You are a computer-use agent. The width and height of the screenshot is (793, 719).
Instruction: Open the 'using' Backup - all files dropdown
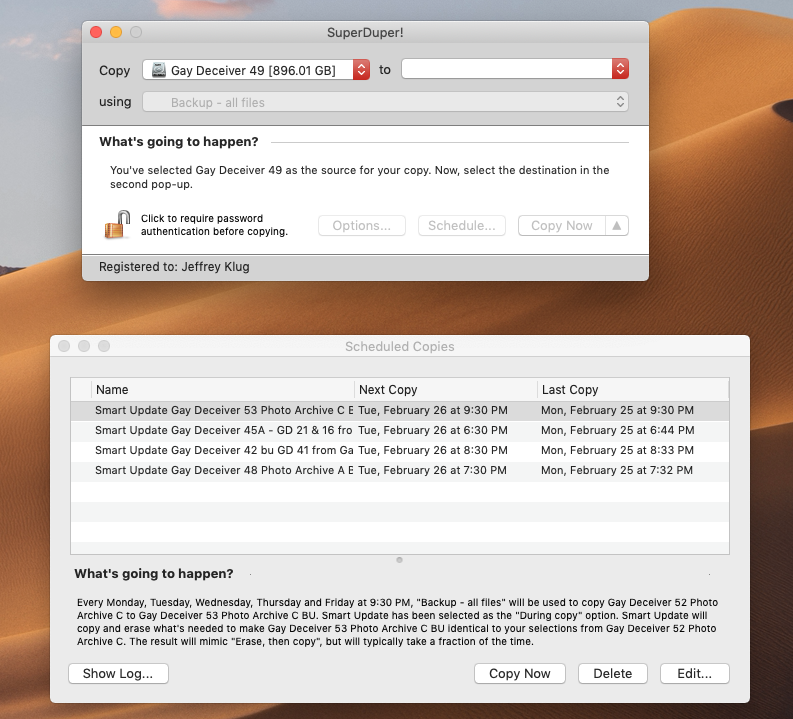click(x=385, y=102)
